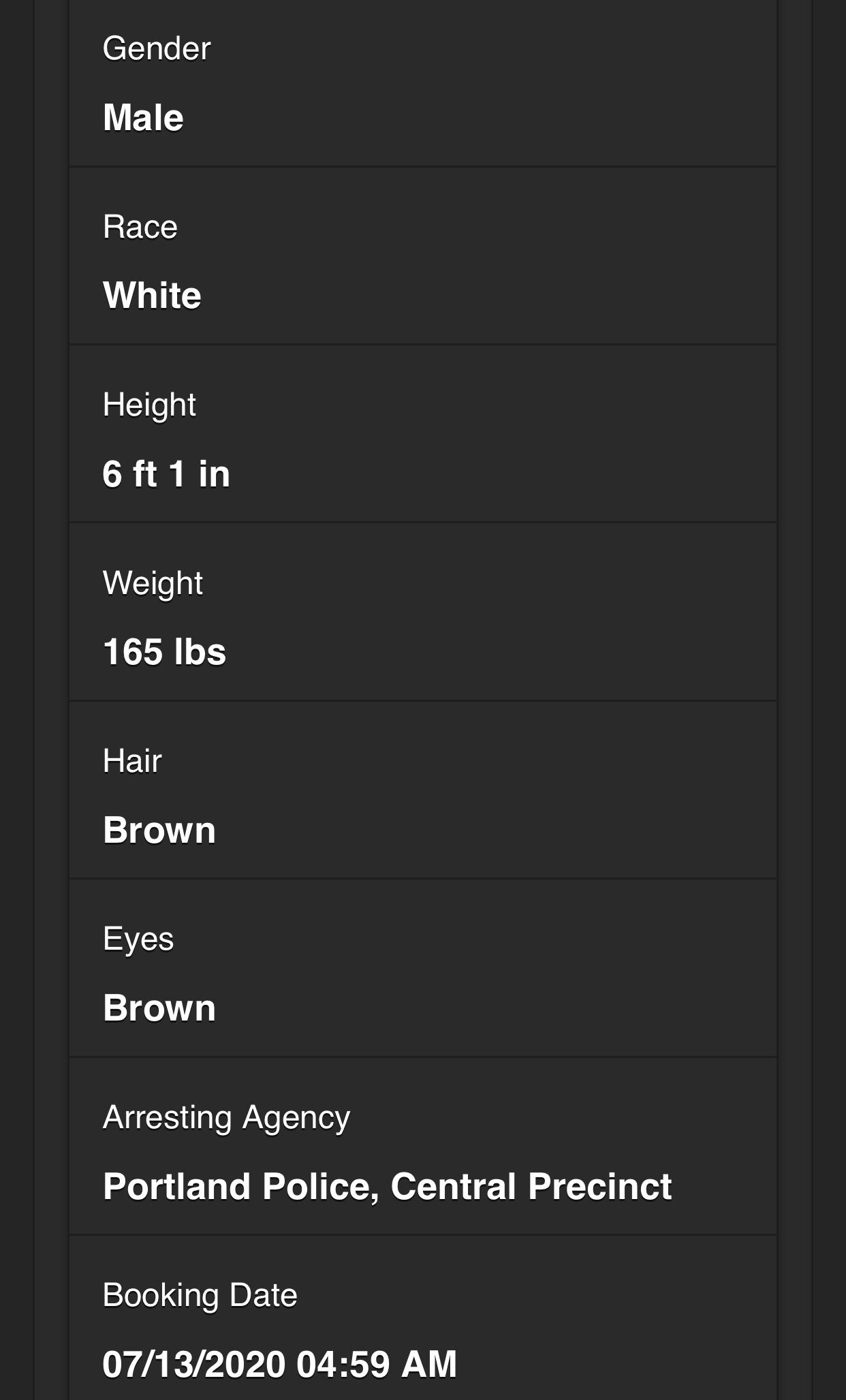Click the Eyes field label
This screenshot has height=1400, width=846.
pyautogui.click(x=138, y=939)
